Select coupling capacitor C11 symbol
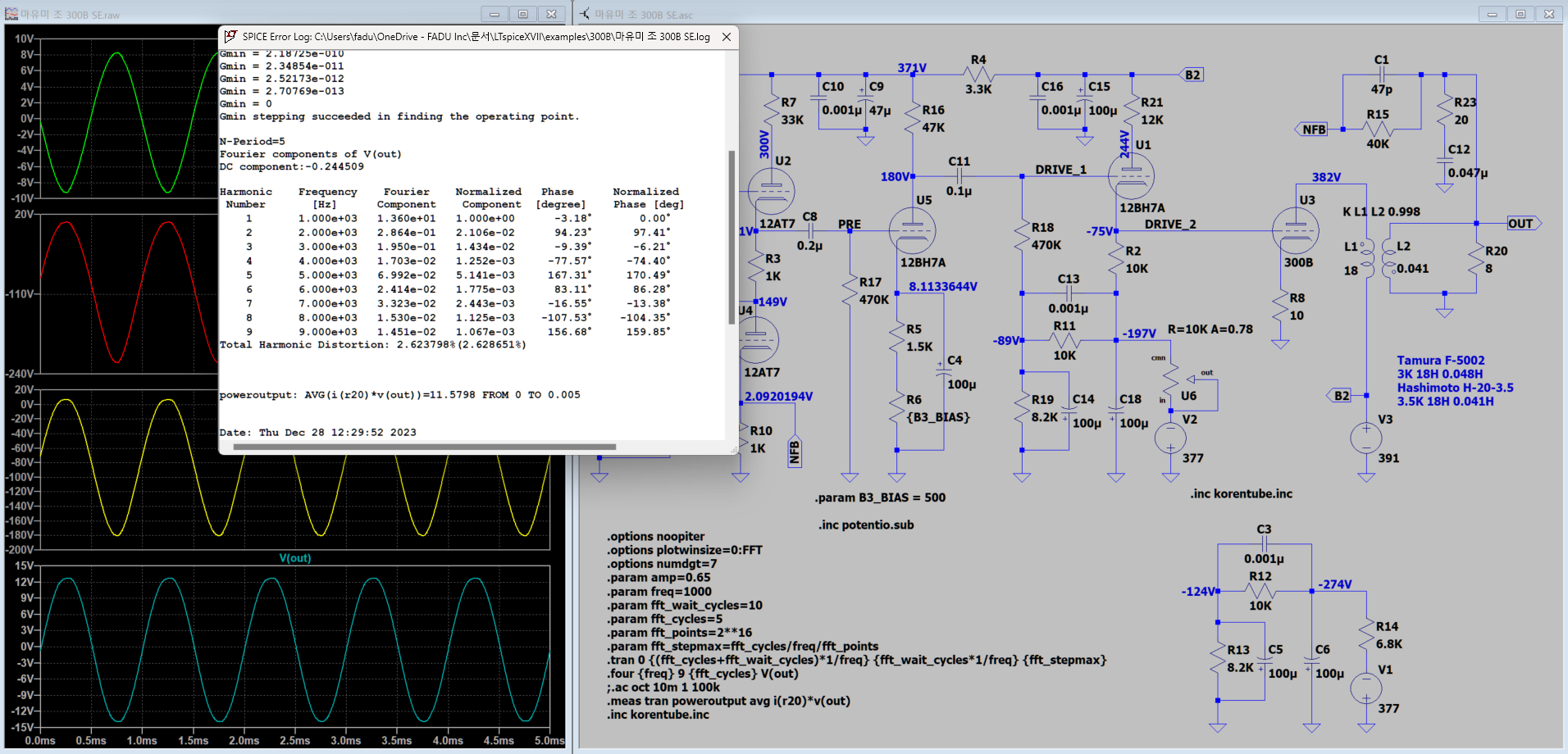Viewport: 1568px width, 754px height. (x=959, y=175)
